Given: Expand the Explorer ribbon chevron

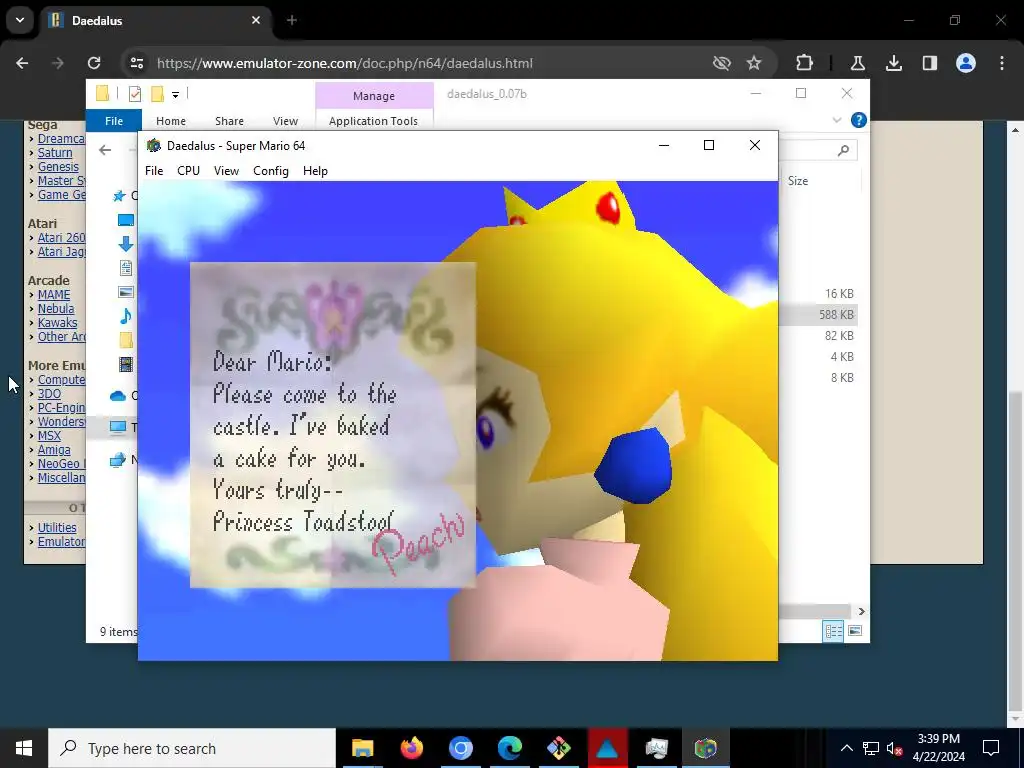Looking at the screenshot, I should tap(837, 120).
